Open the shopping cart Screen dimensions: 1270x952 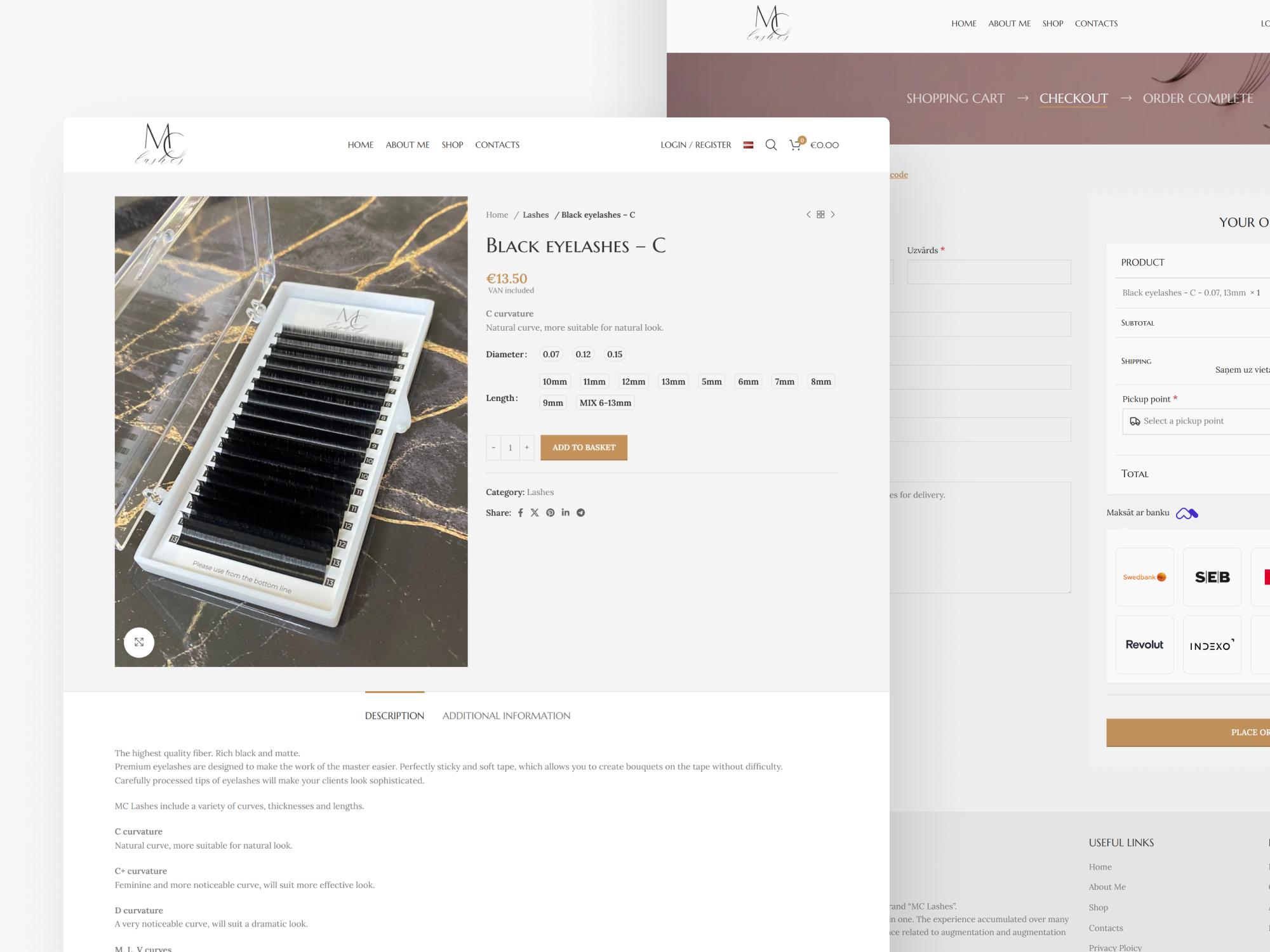[x=795, y=145]
